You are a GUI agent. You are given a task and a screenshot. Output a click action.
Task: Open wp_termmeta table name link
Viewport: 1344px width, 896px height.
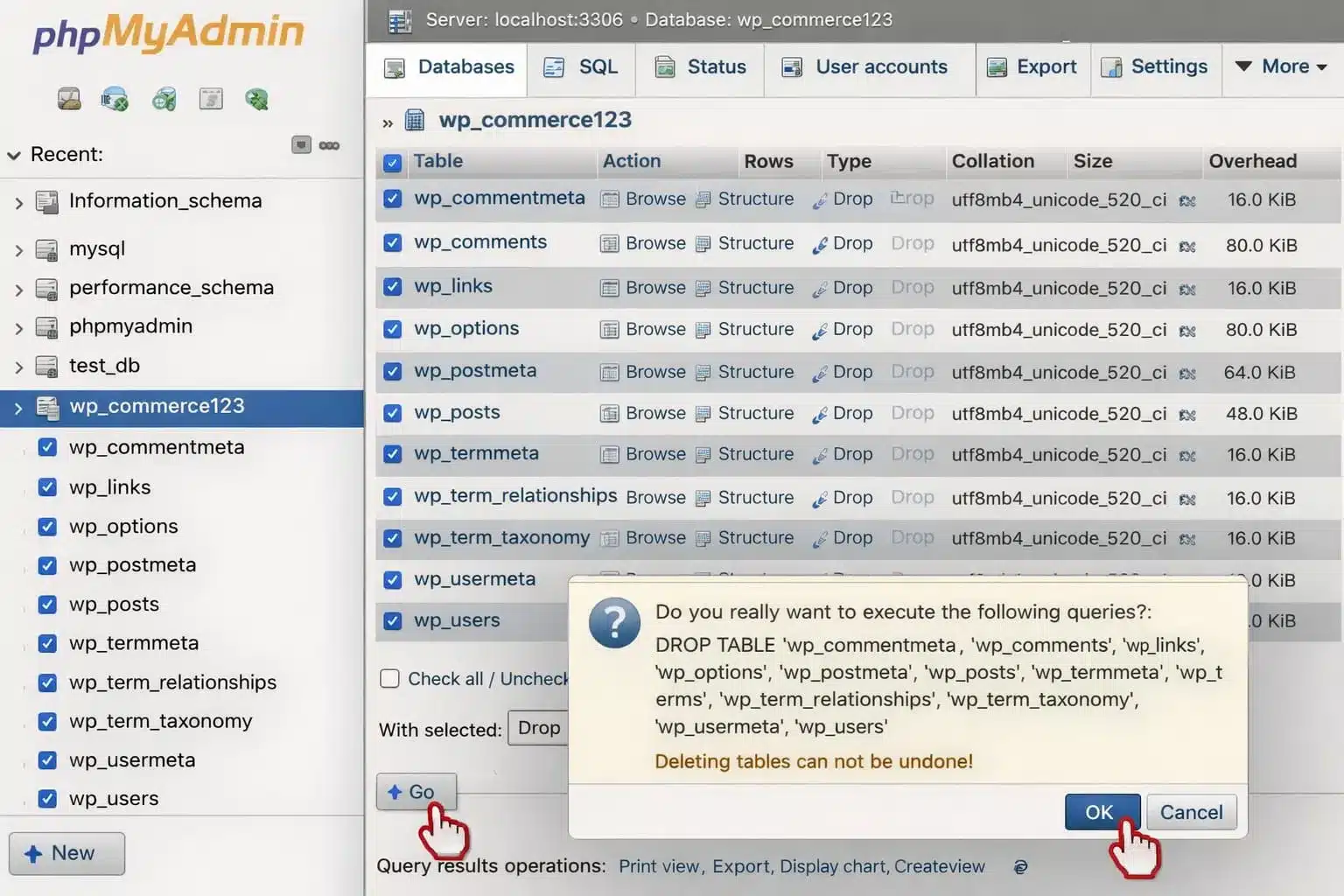pos(476,453)
